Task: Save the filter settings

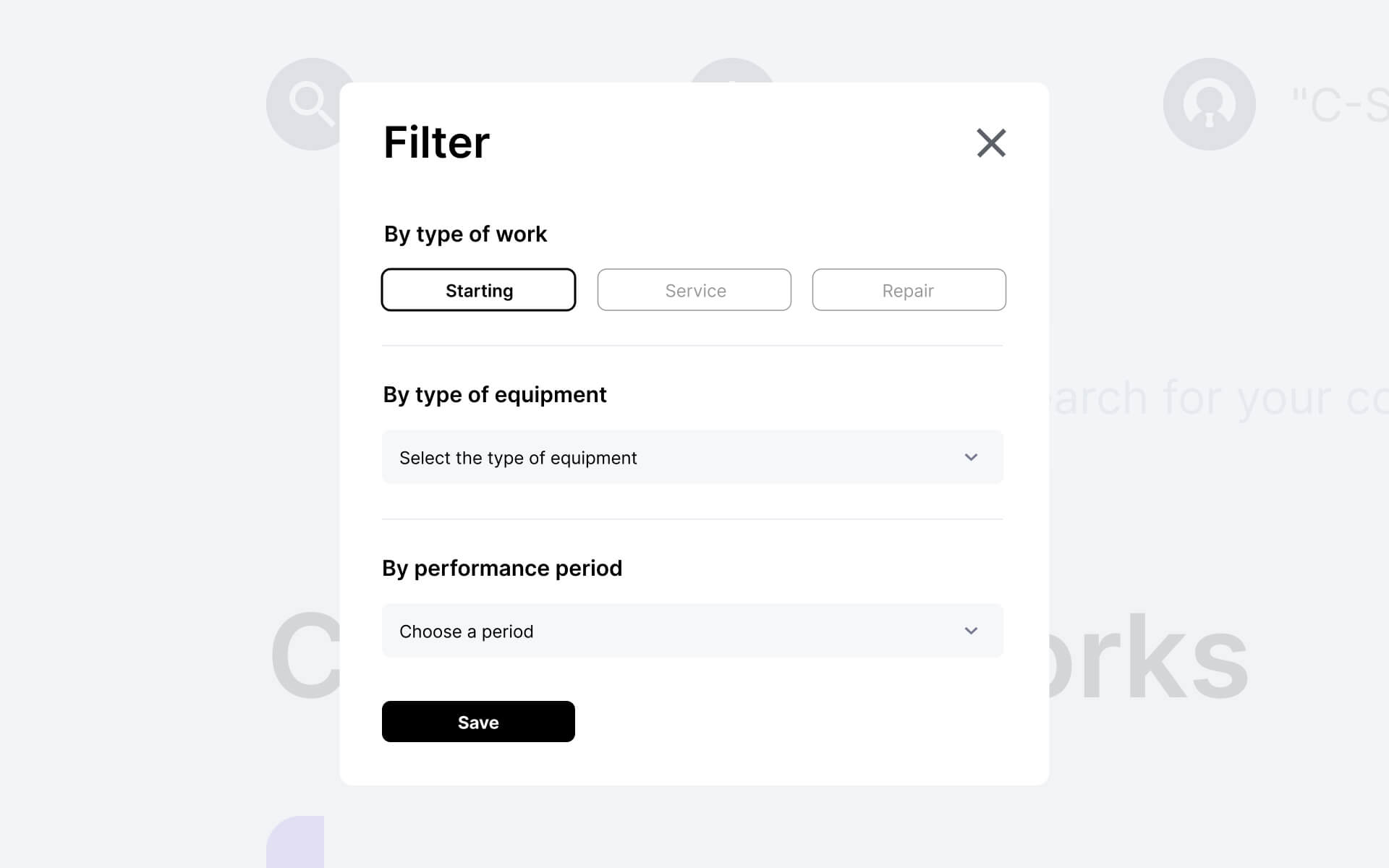Action: [x=478, y=721]
